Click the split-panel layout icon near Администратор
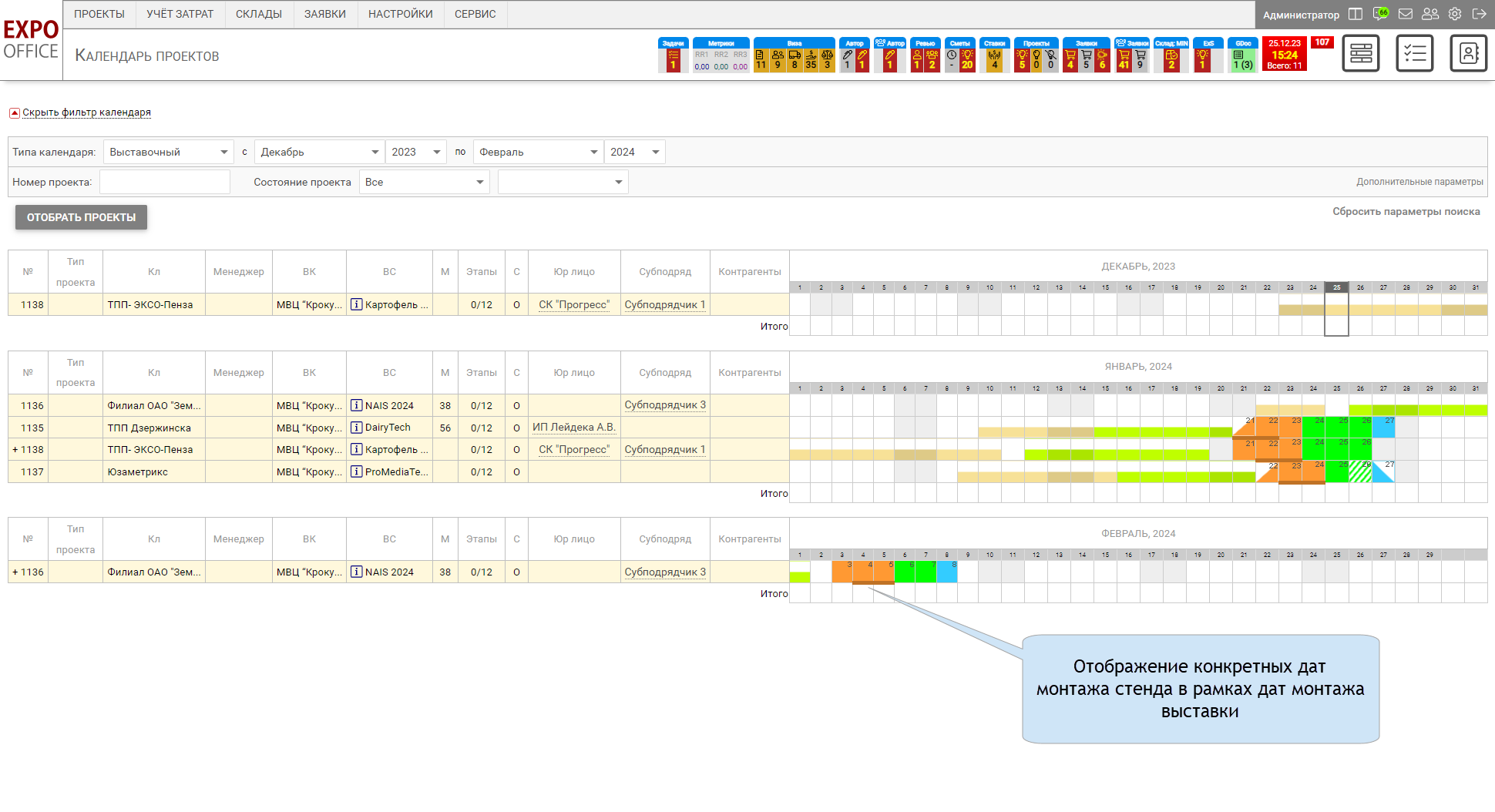 tap(1356, 14)
